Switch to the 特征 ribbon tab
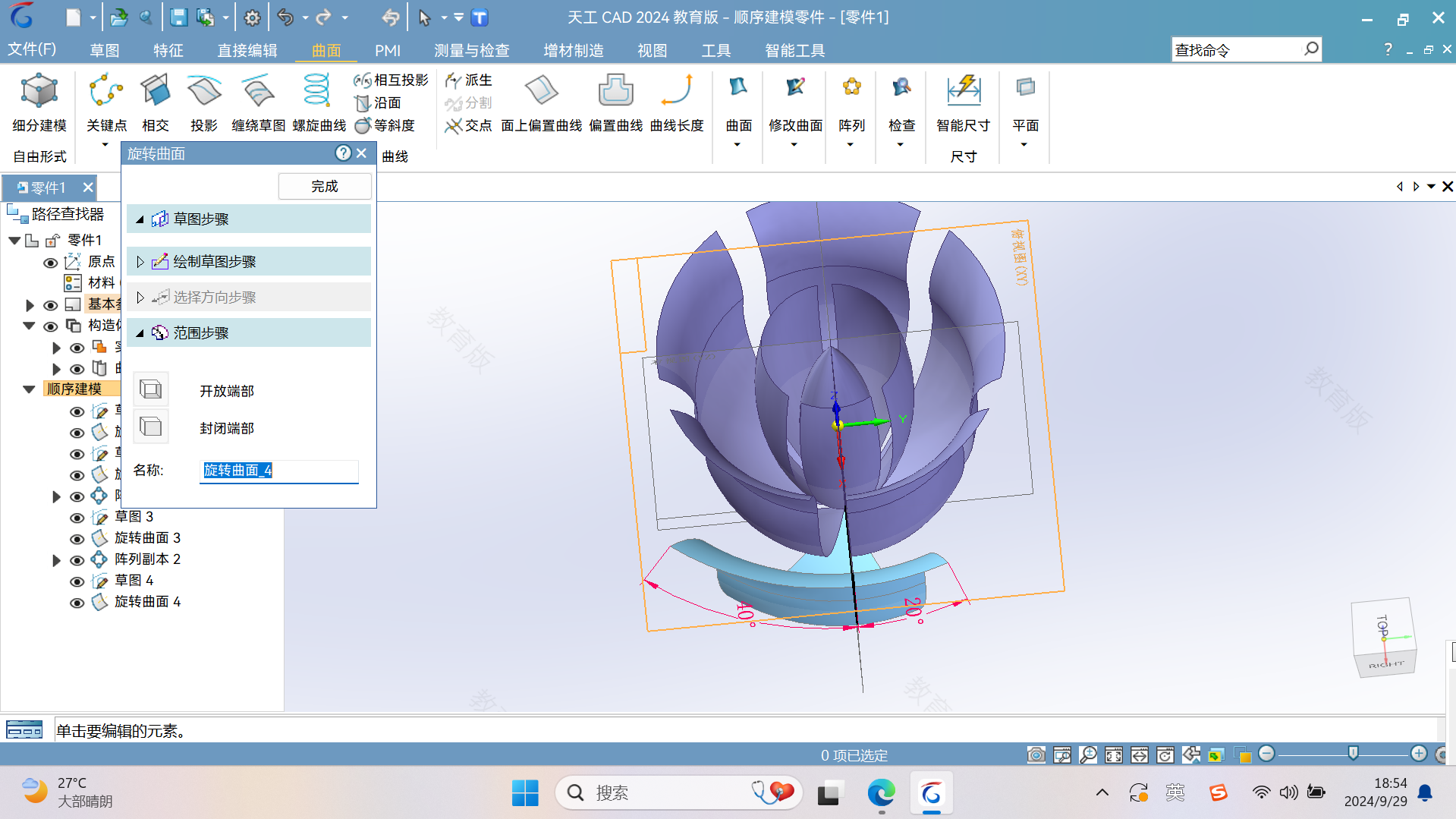The width and height of the screenshot is (1456, 819). (x=168, y=50)
